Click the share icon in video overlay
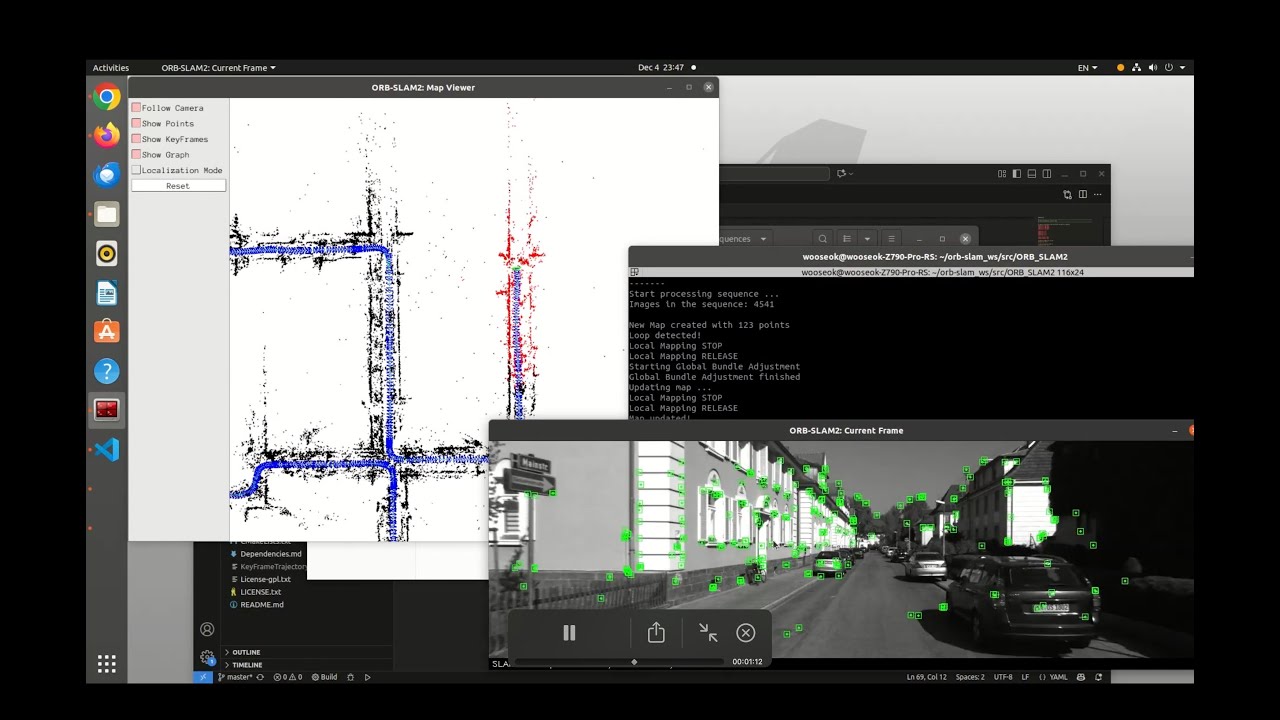 click(656, 633)
